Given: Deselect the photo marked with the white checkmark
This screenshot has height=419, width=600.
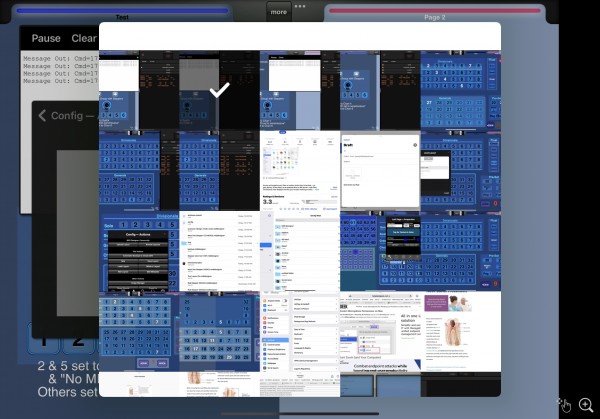Looking at the screenshot, I should 219,90.
